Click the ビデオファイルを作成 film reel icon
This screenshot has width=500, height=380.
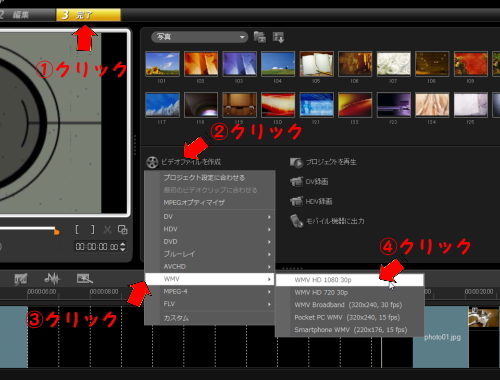(x=152, y=162)
